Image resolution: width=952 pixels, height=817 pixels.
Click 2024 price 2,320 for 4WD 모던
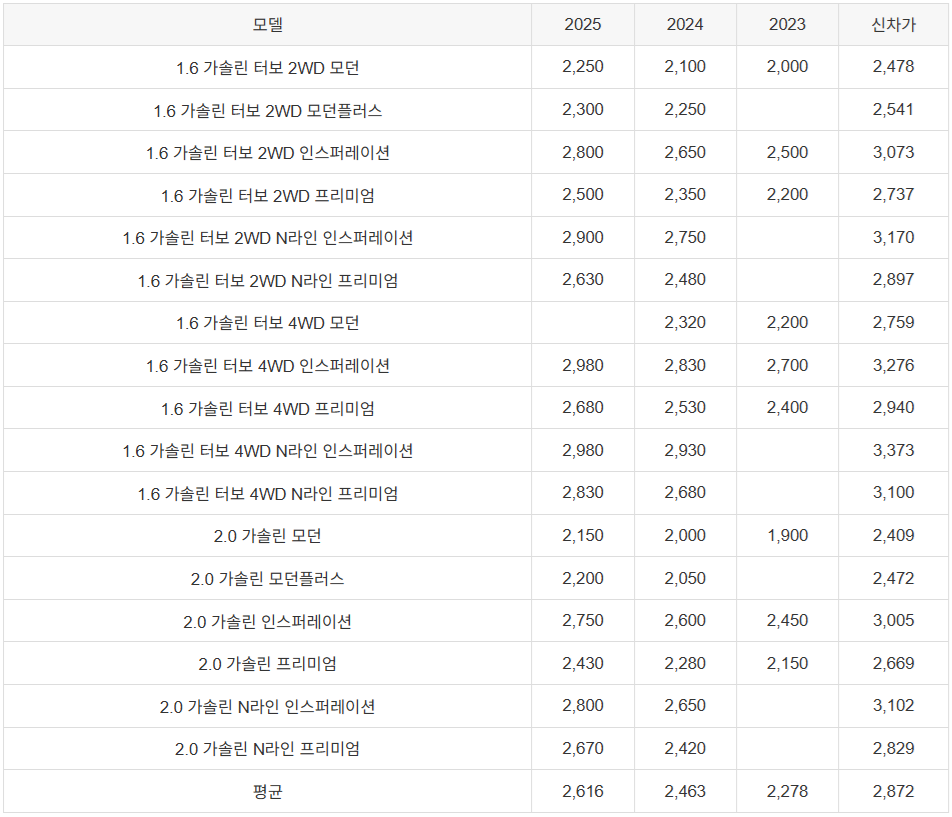point(685,322)
